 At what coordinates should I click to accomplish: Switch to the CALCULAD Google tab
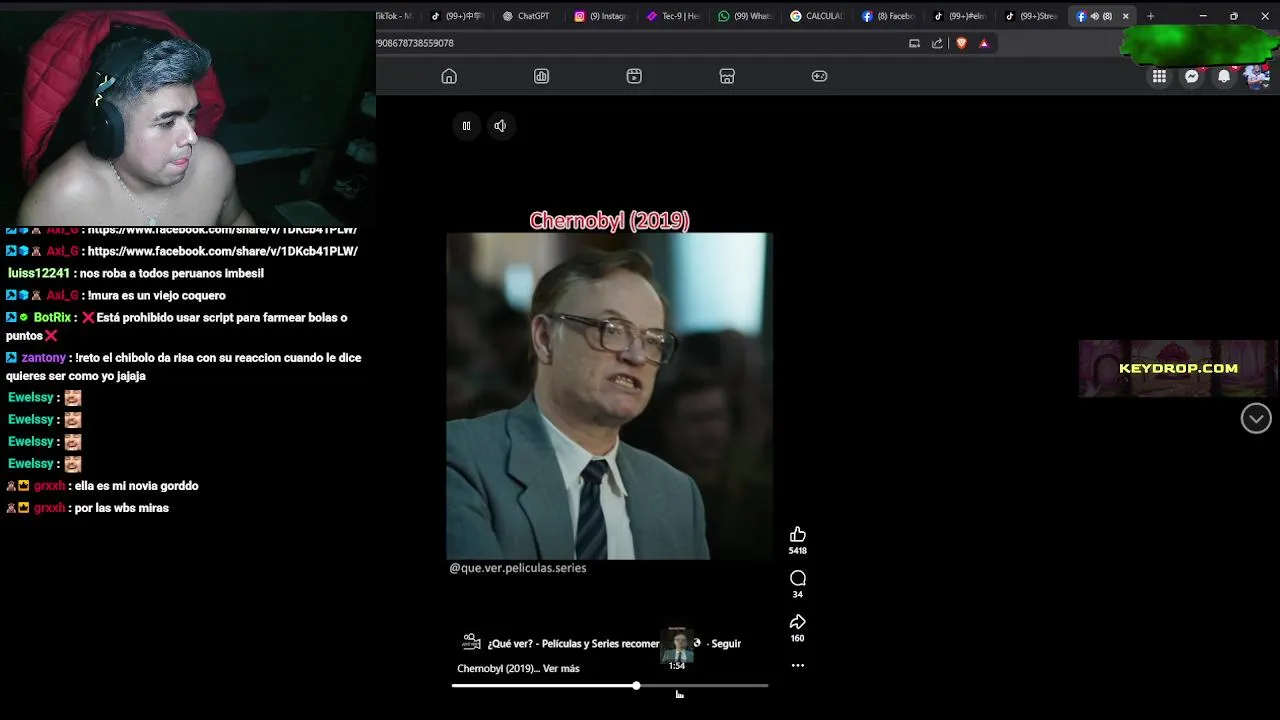(818, 16)
